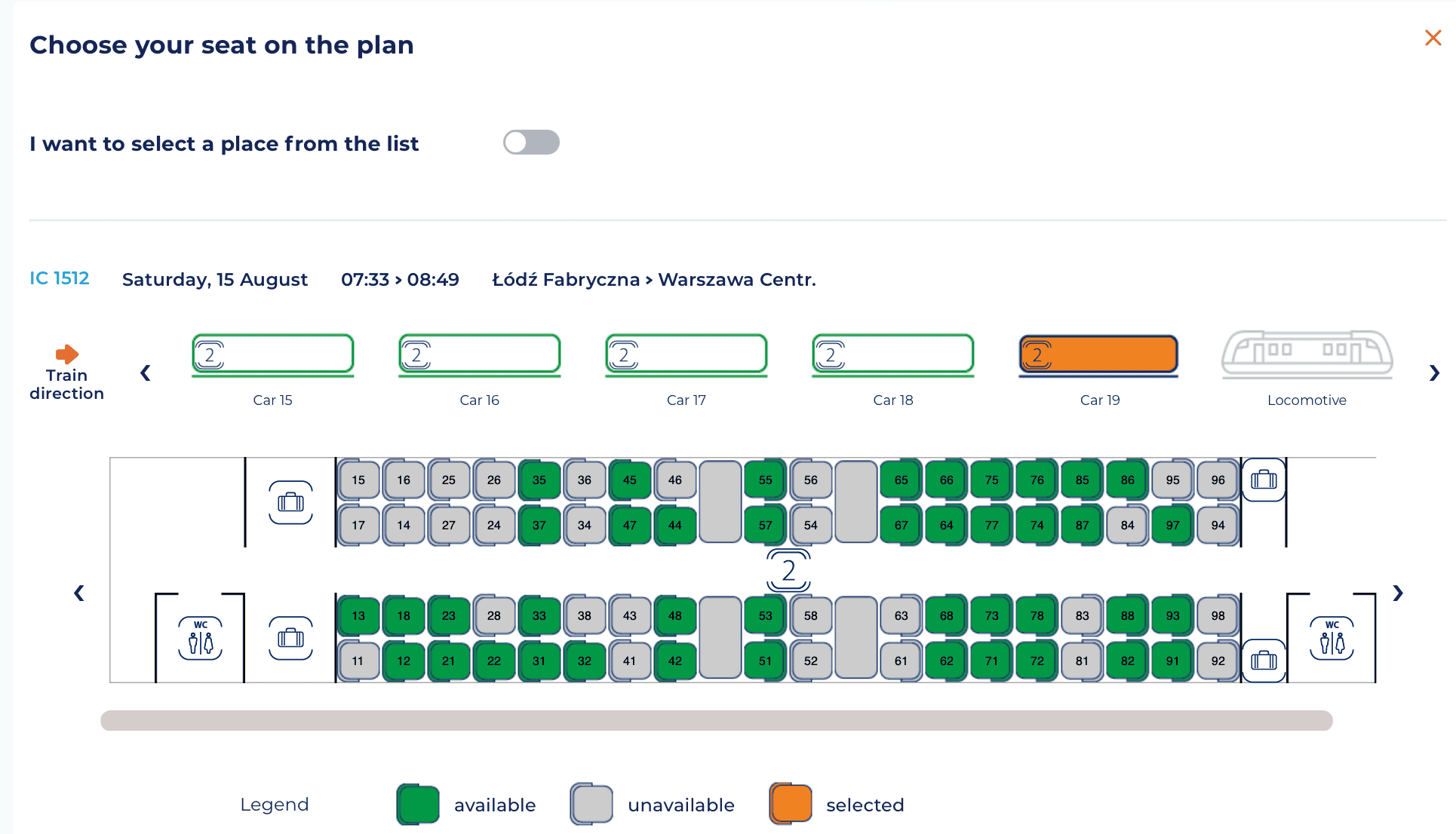This screenshot has height=834, width=1456.
Task: Toggle the select place from list switch
Action: 531,143
